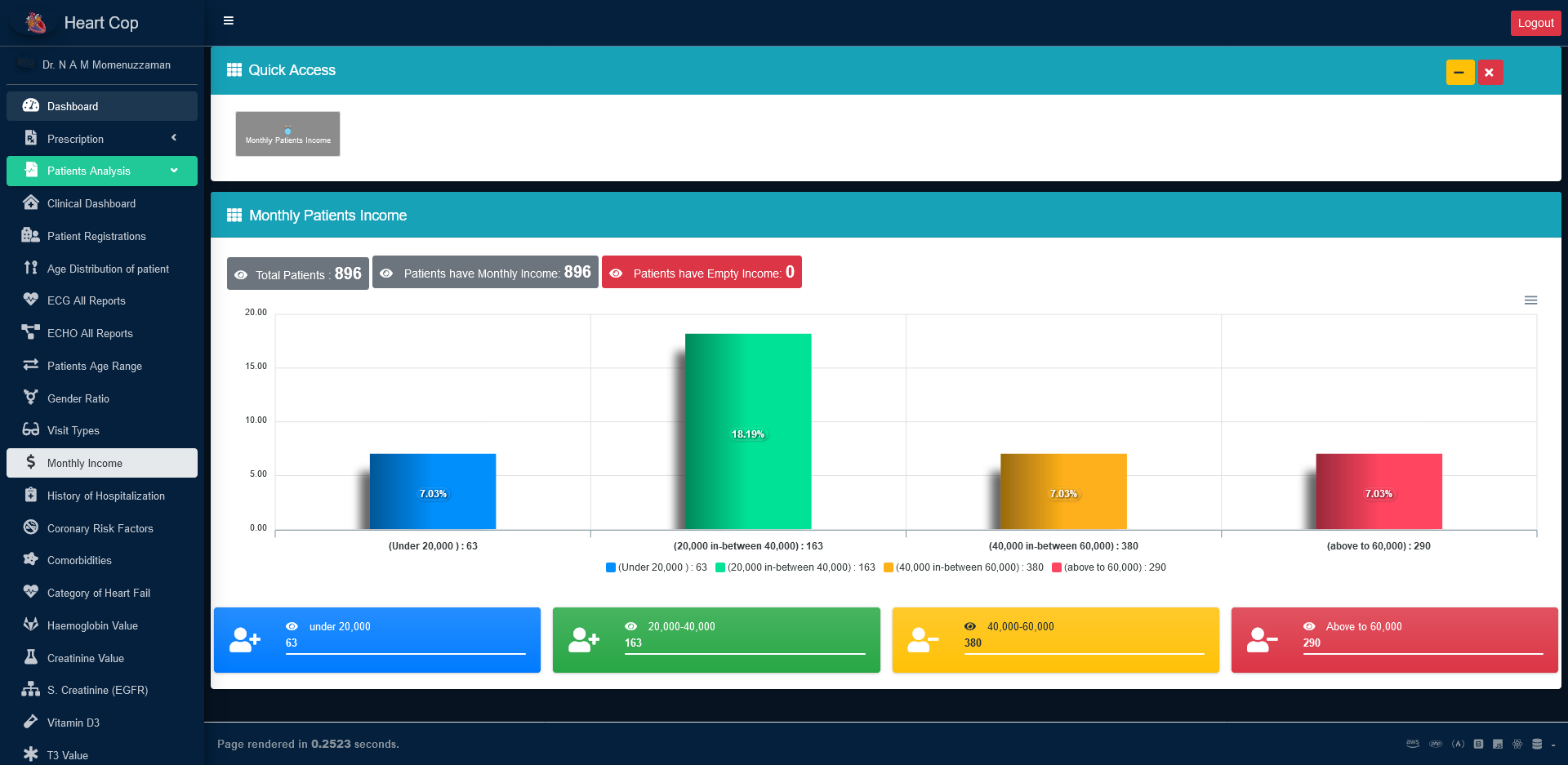This screenshot has width=1568, height=765.
Task: Open Age Distribution of patient page
Action: coord(108,269)
